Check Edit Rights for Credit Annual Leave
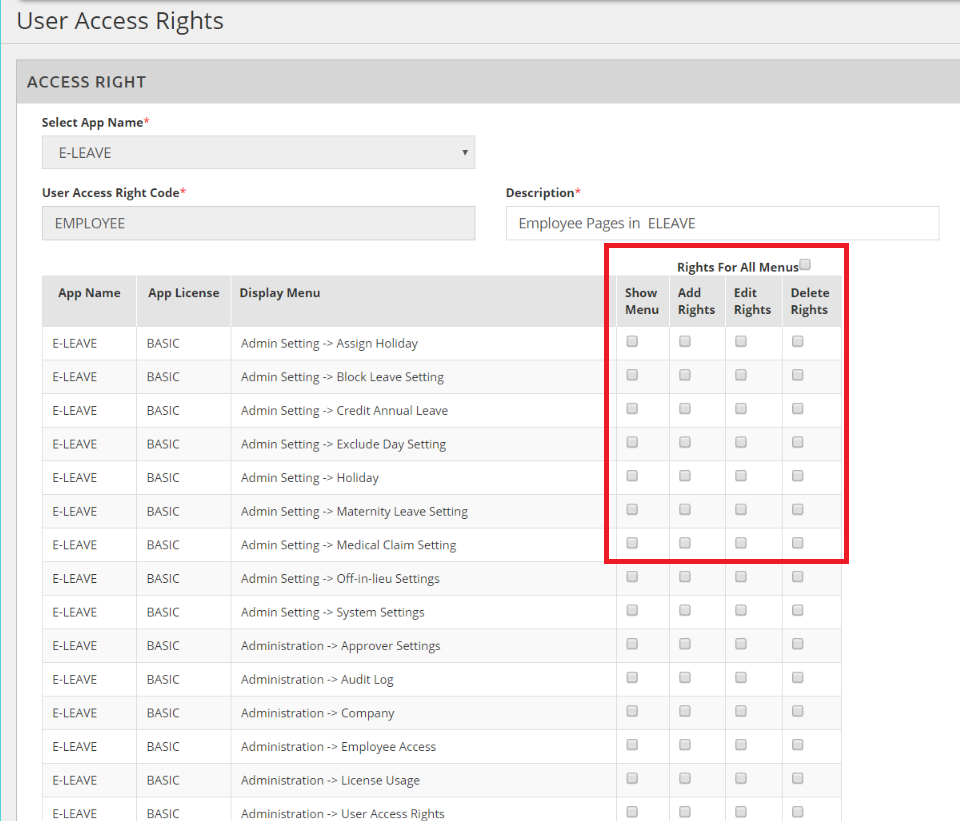Image resolution: width=960 pixels, height=821 pixels. (x=741, y=409)
